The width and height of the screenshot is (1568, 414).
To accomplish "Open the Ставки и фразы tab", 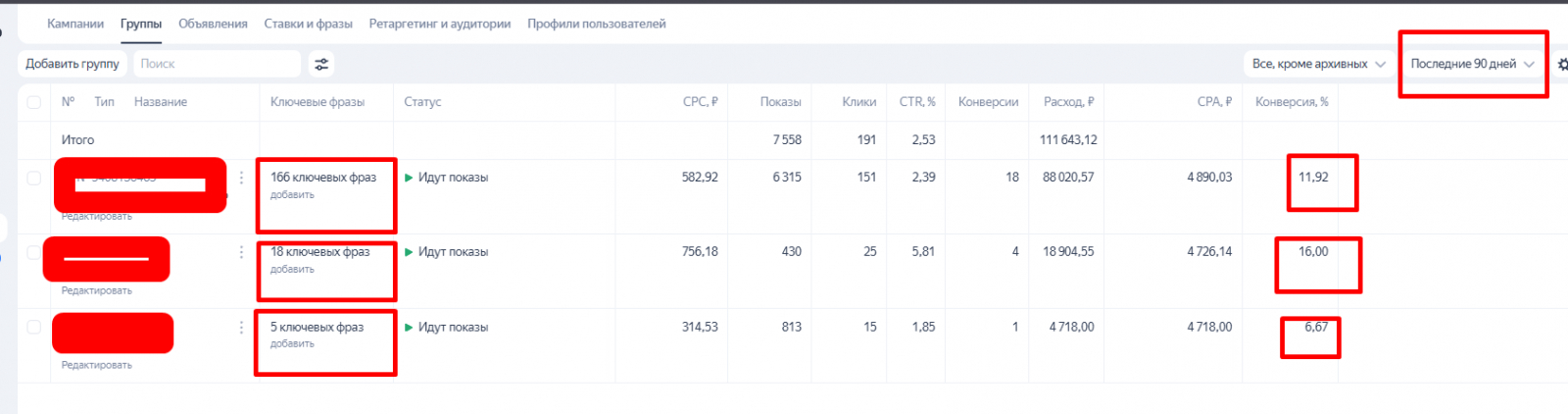I will (308, 24).
